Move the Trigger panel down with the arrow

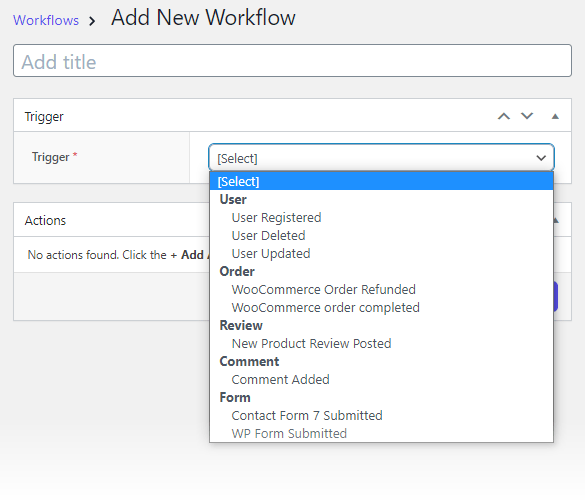coord(527,116)
